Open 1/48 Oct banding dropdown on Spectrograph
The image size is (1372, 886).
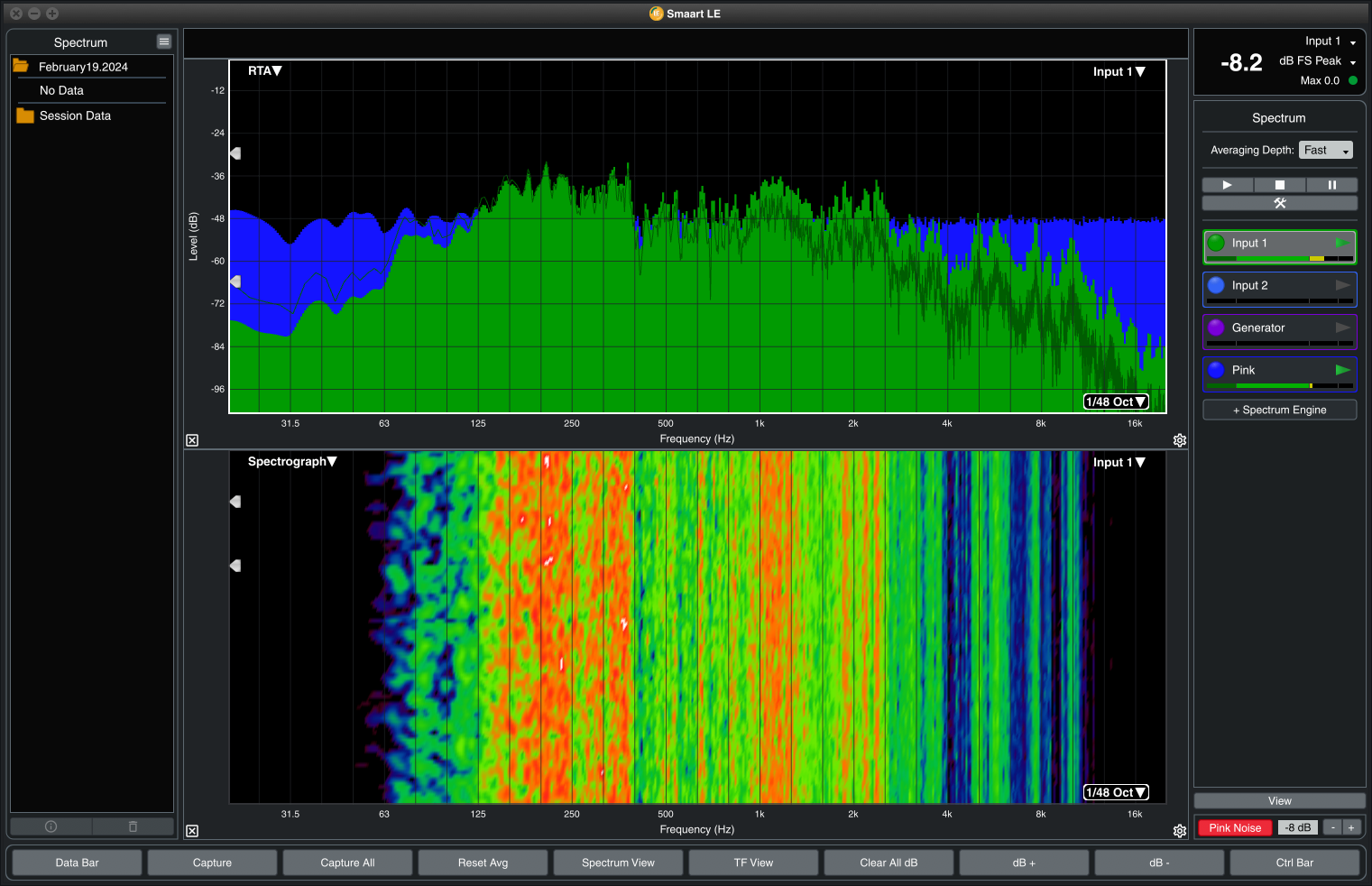tap(1116, 792)
